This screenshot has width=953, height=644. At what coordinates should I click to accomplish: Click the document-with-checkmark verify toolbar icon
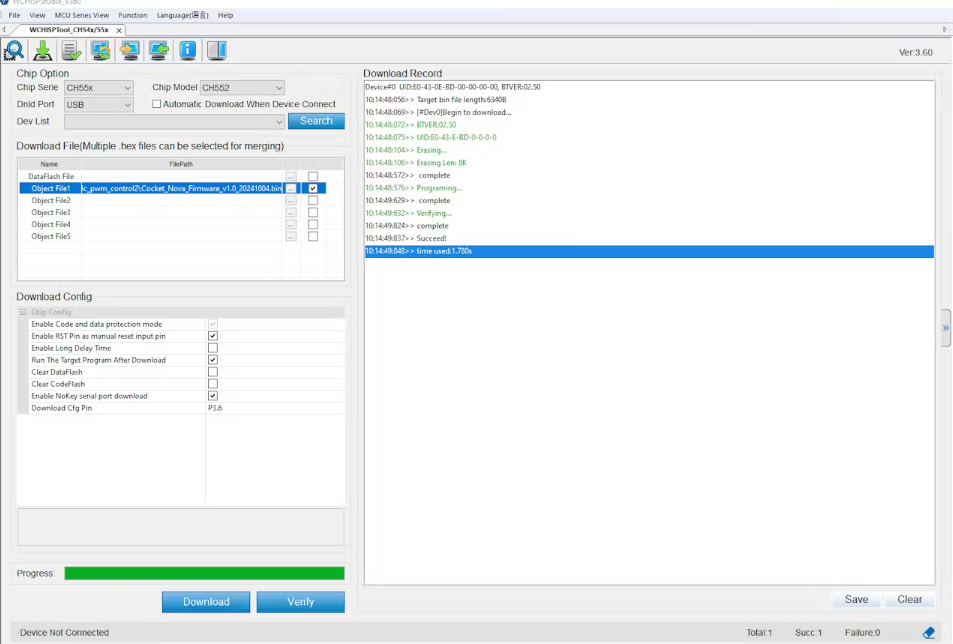(x=72, y=50)
